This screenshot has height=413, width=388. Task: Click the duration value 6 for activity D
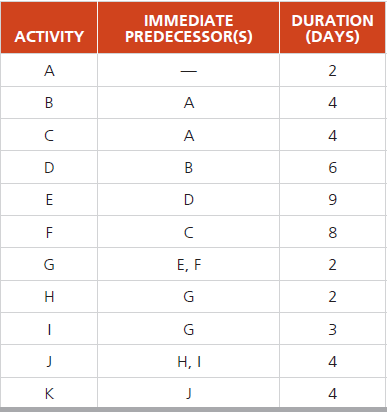pos(332,168)
